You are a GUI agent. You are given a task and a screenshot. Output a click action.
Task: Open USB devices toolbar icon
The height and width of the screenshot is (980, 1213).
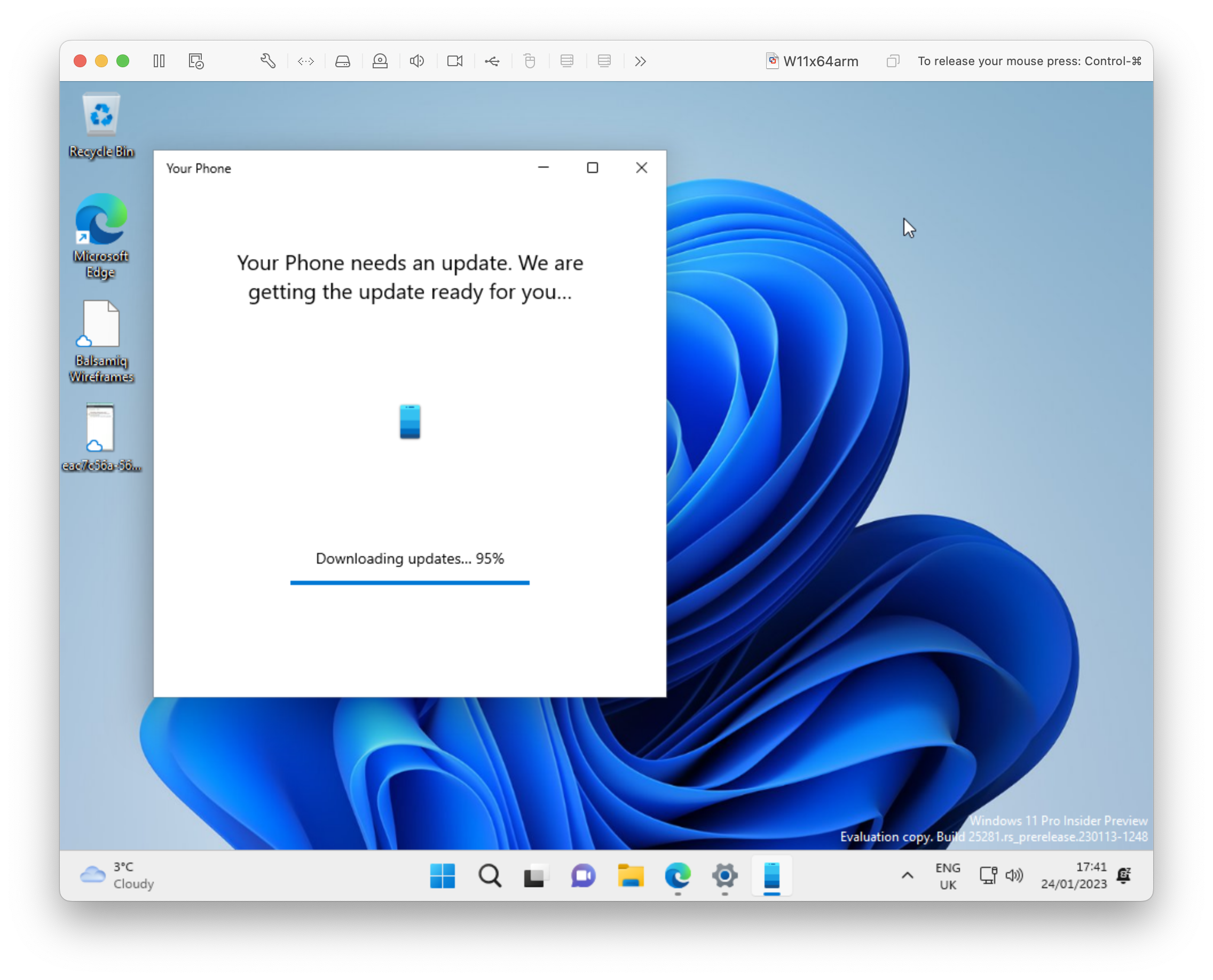coord(492,61)
